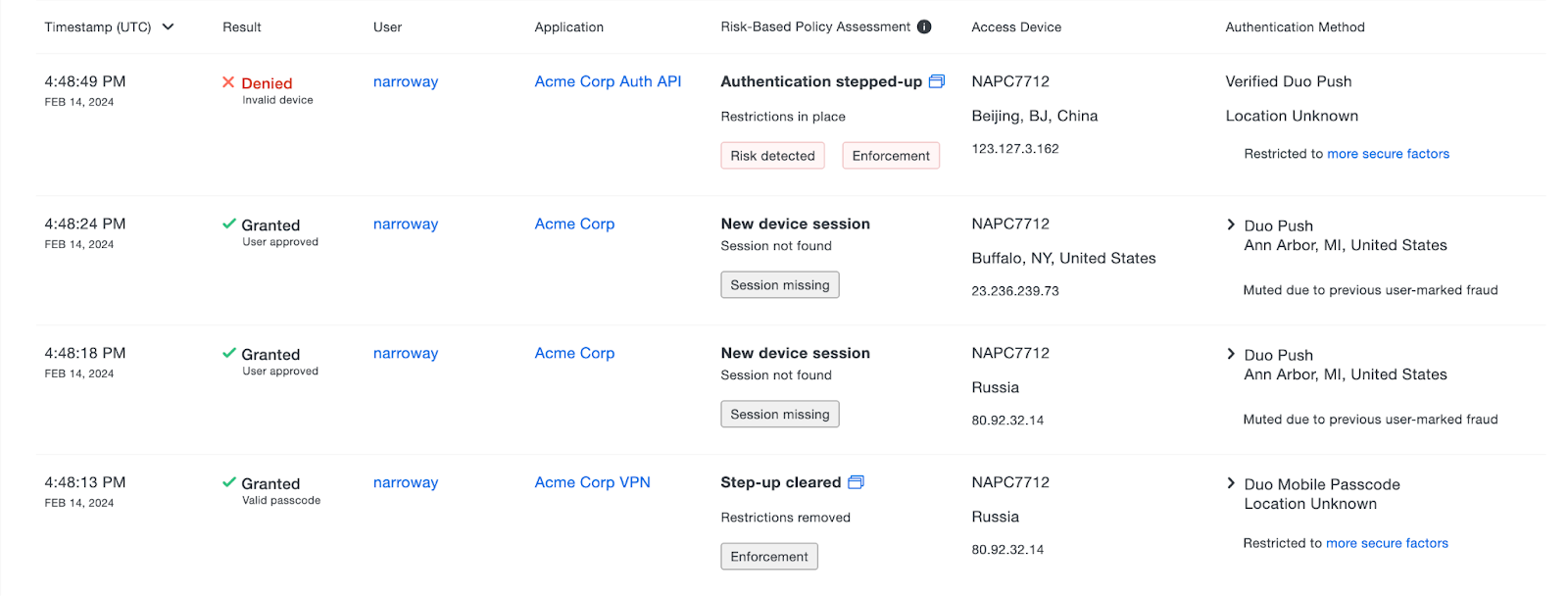Viewport: 1568px width, 597px height.
Task: Expand Duo Push details on the 4:48:24 row
Action: pos(1231,224)
